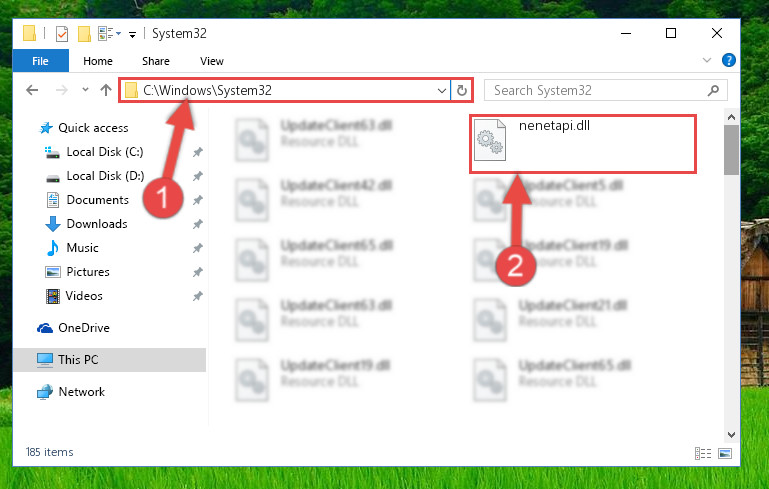
Task: Click the search magnifier icon
Action: [713, 90]
